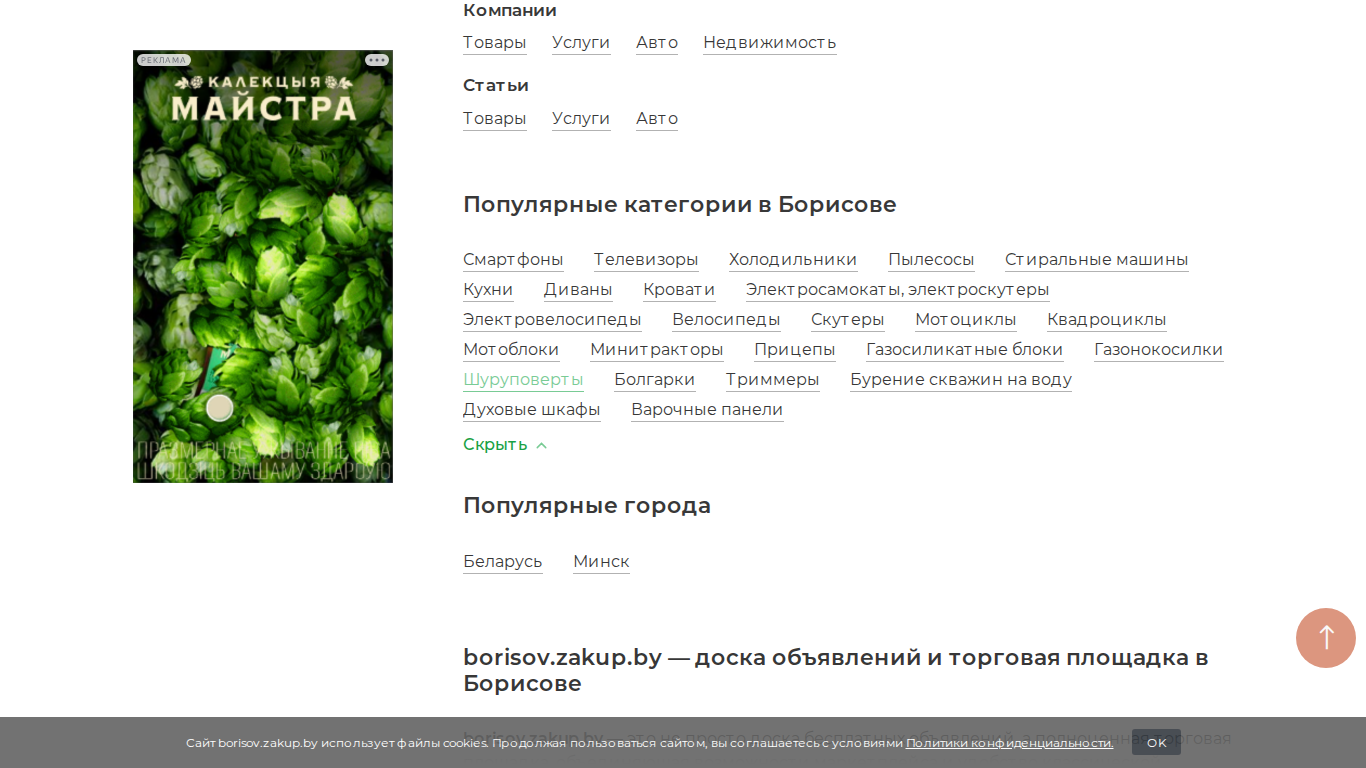The width and height of the screenshot is (1366, 768).
Task: Open the Смартфоны category
Action: pyautogui.click(x=513, y=260)
